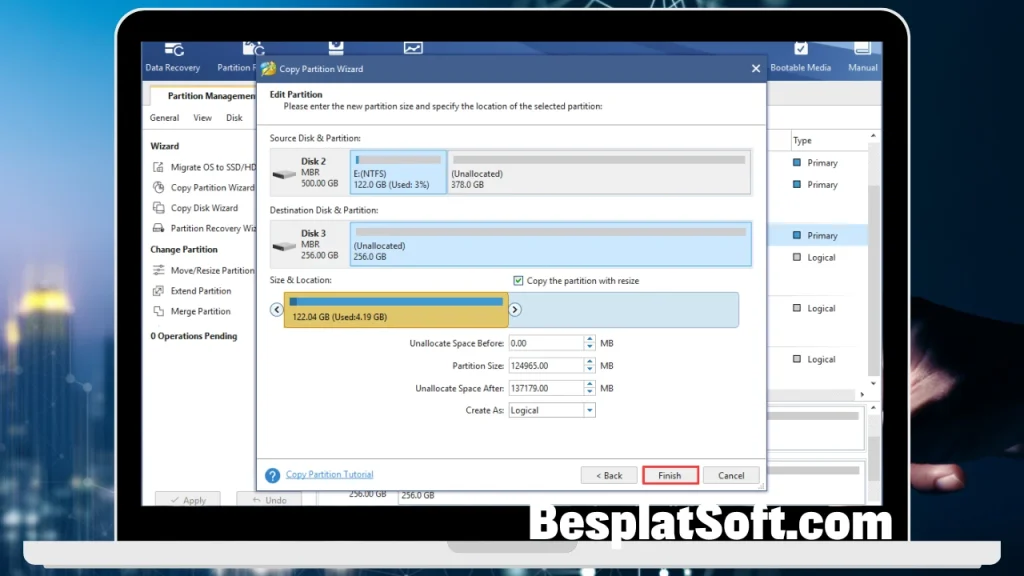Open the Partition Recovery Wizard

coord(211,228)
